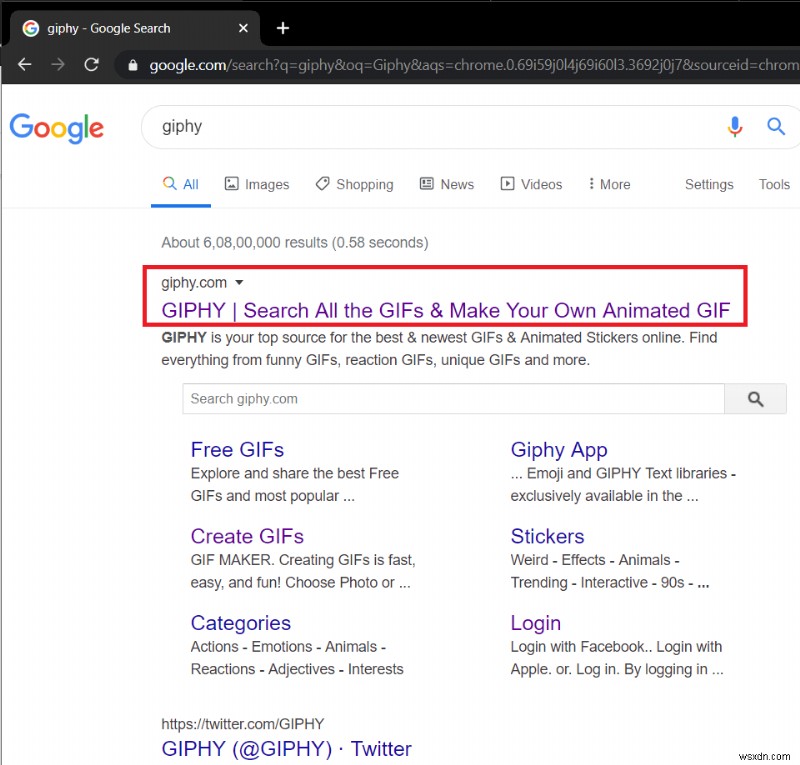Reload the page with refresh icon
The width and height of the screenshot is (800, 765).
coord(91,64)
